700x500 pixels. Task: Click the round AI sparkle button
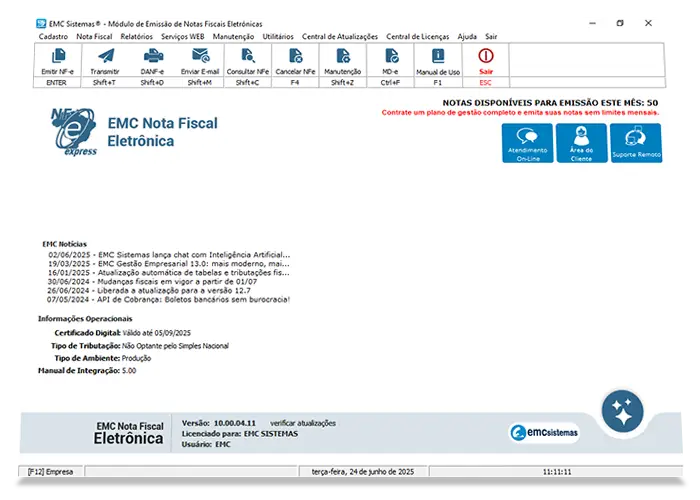[x=622, y=411]
